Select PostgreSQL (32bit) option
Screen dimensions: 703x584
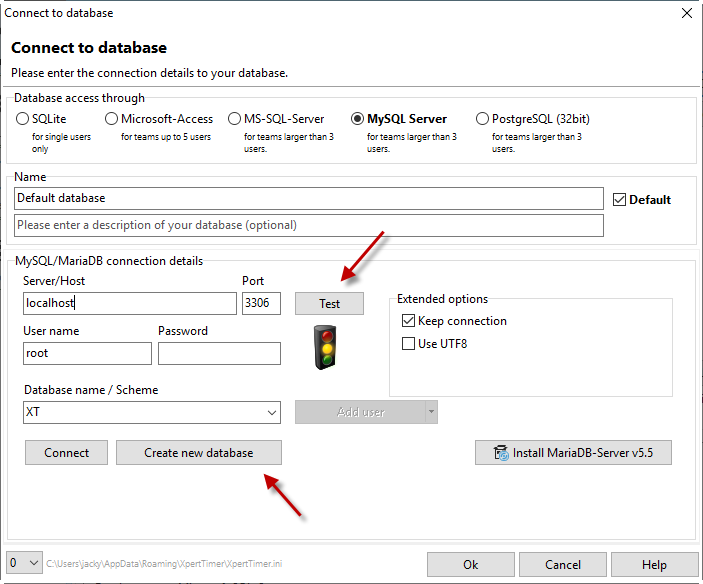point(483,119)
